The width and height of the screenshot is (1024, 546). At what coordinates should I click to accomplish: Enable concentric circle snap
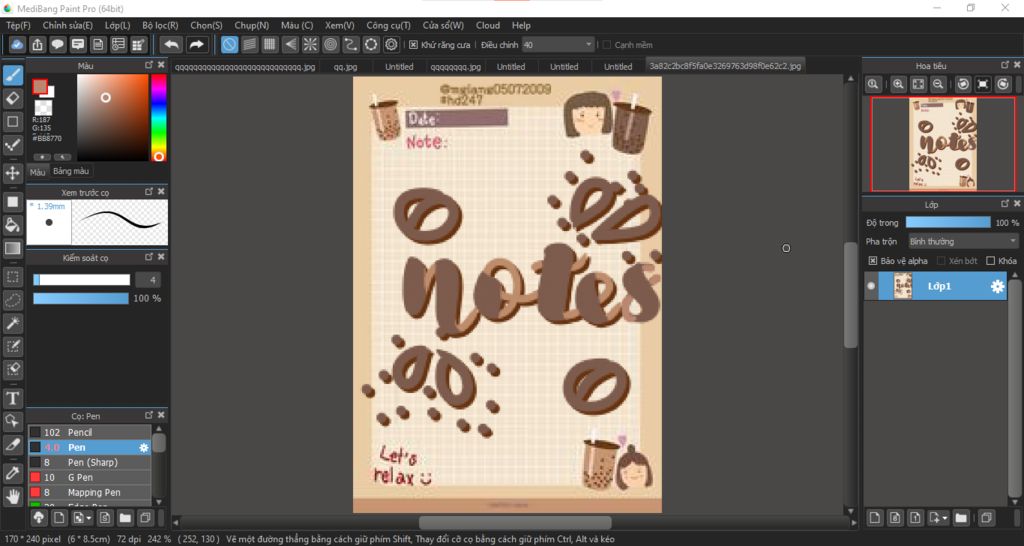(330, 44)
